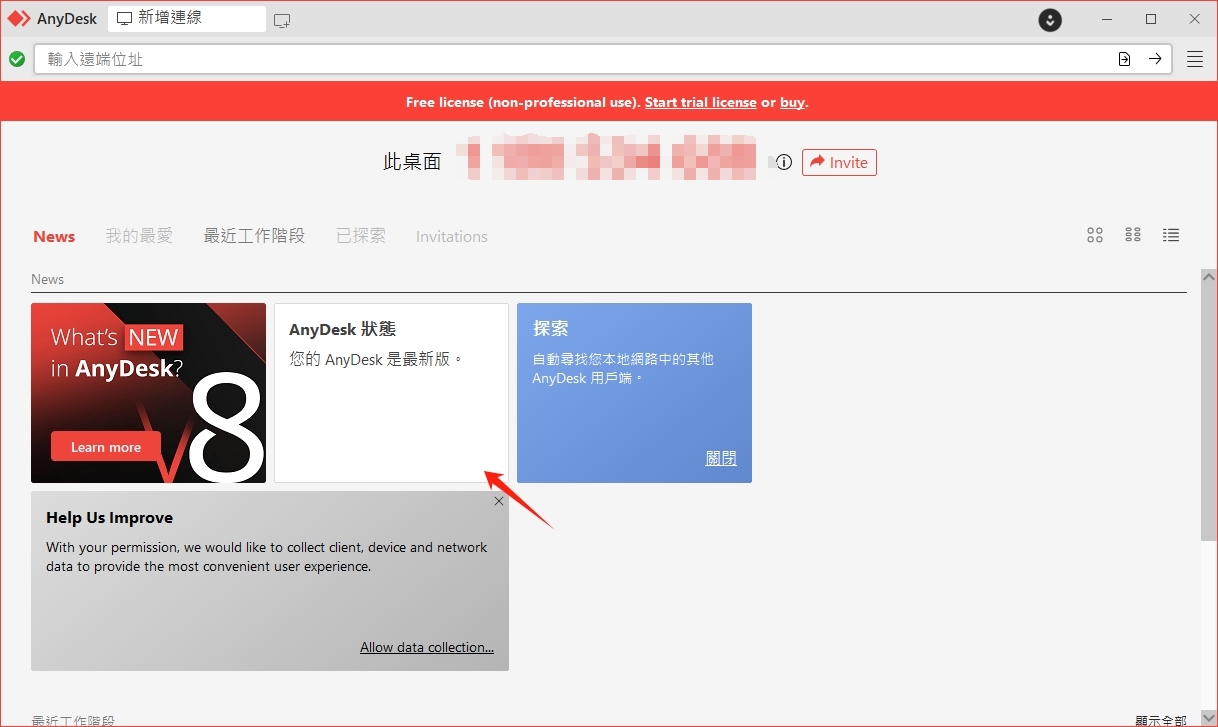Viewport: 1218px width, 727px height.
Task: Click the info icon beside the desk ID
Action: (x=784, y=162)
